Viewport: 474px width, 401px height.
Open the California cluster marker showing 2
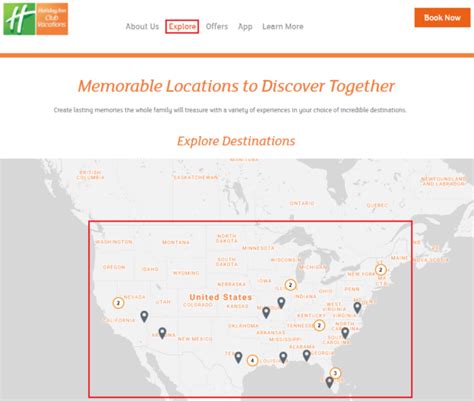pyautogui.click(x=118, y=303)
